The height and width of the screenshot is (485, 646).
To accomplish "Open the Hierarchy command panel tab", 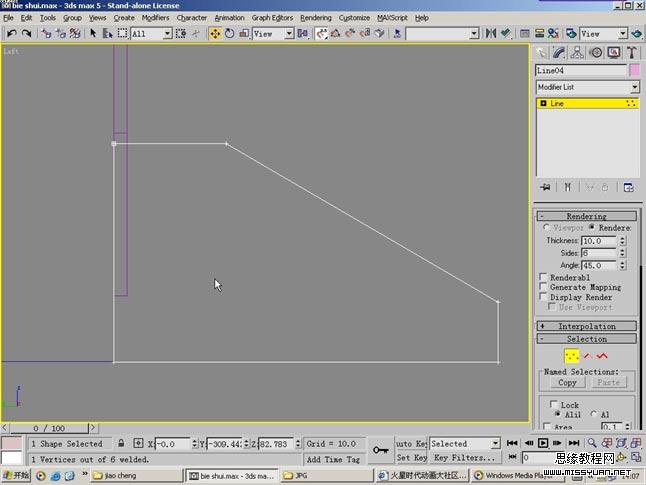I will 577,53.
